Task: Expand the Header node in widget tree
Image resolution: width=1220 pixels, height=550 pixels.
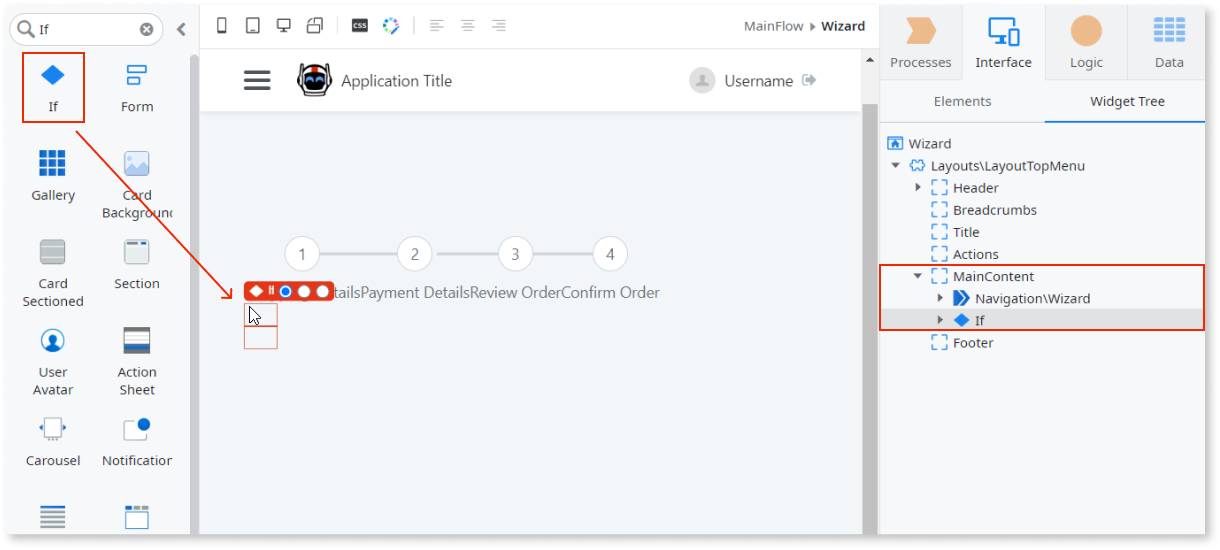Action: (918, 188)
